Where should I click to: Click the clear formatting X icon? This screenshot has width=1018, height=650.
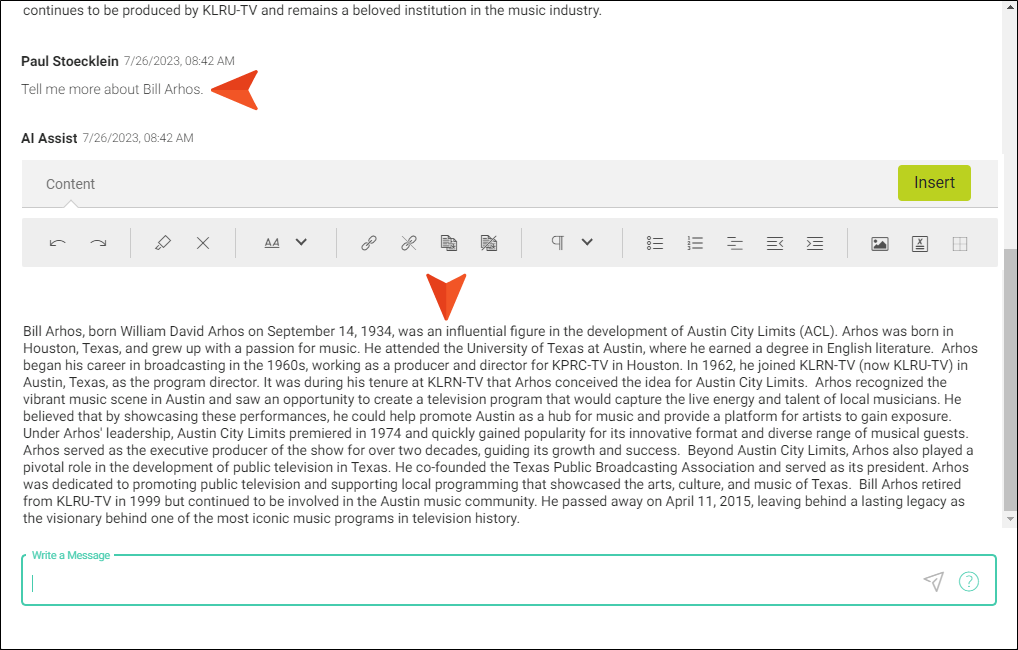tap(203, 243)
